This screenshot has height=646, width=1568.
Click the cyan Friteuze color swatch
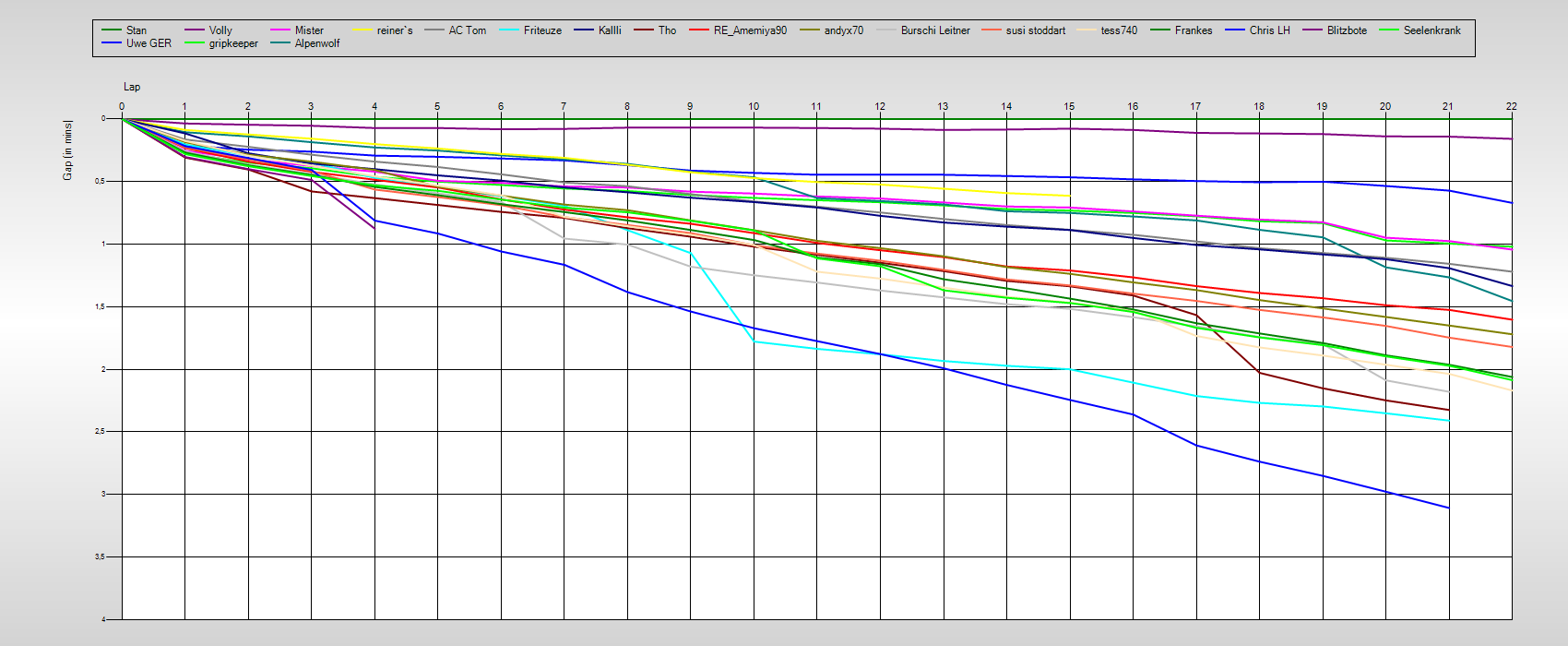coord(510,30)
